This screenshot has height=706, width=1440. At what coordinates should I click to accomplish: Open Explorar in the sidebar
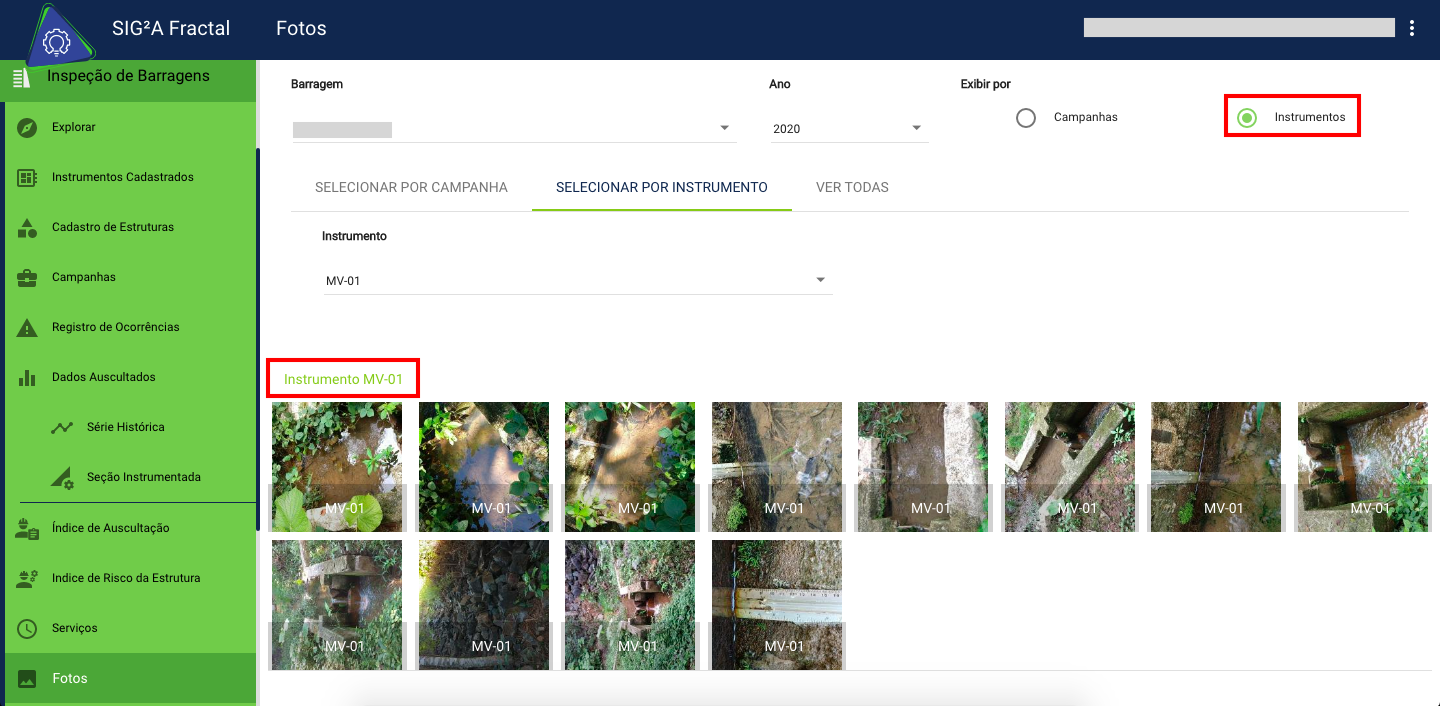(130, 127)
